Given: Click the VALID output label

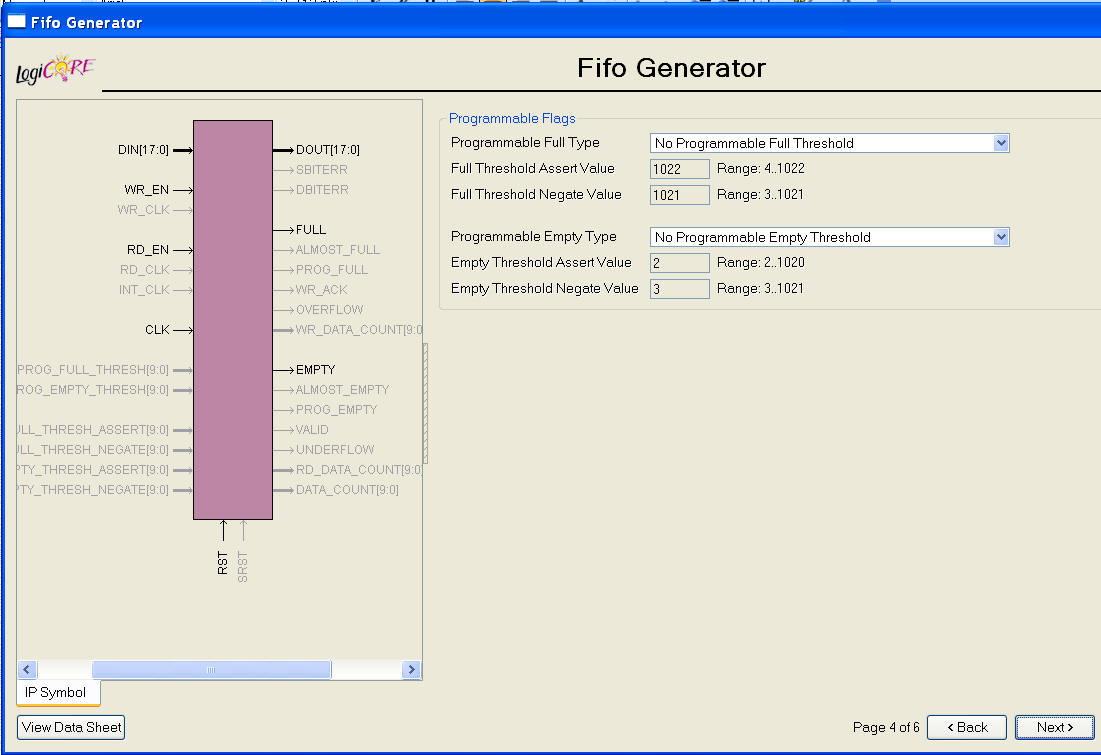Looking at the screenshot, I should [x=312, y=430].
